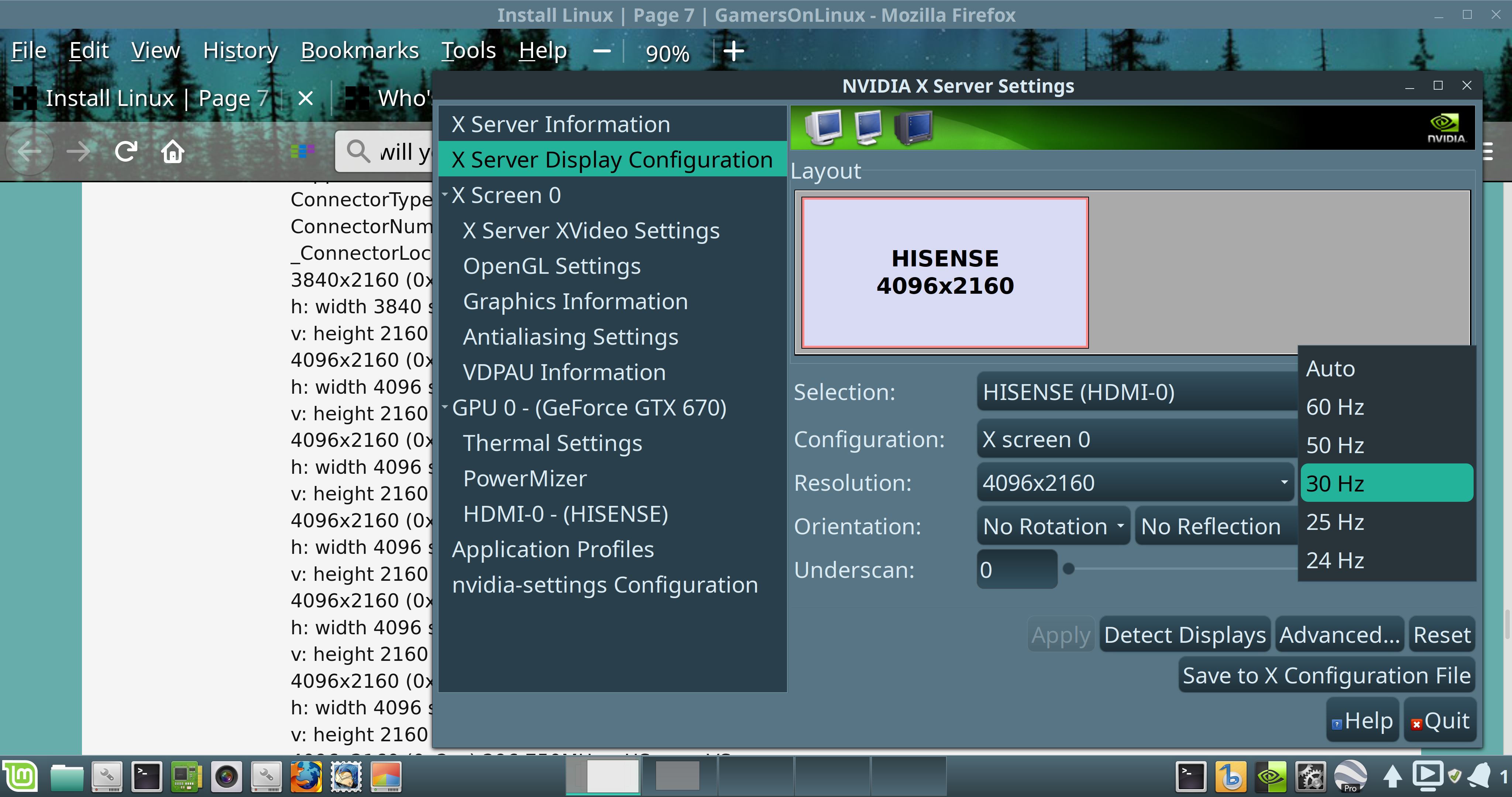Open the Resolution dropdown showing 4096x2160
The height and width of the screenshot is (797, 1512).
click(x=1135, y=483)
